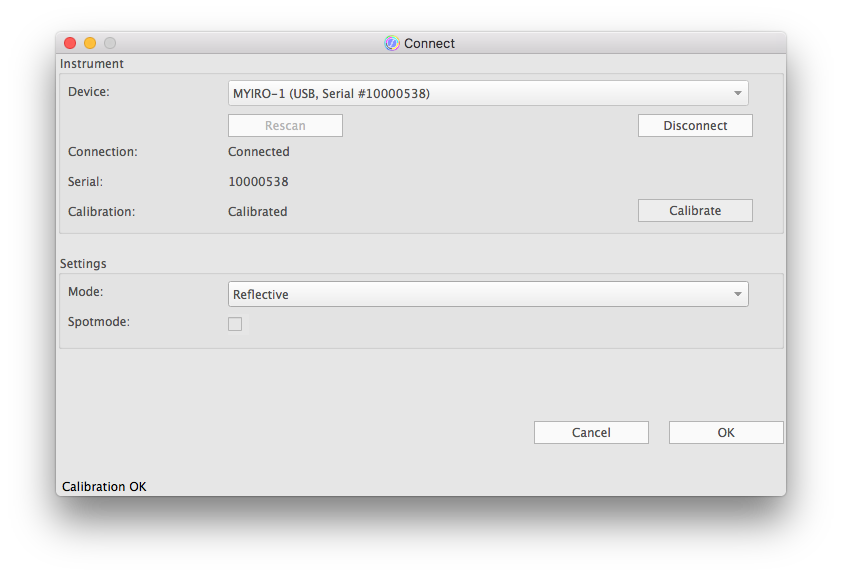The height and width of the screenshot is (576, 842).
Task: Minimize the window using the yellow button
Action: pos(90,43)
